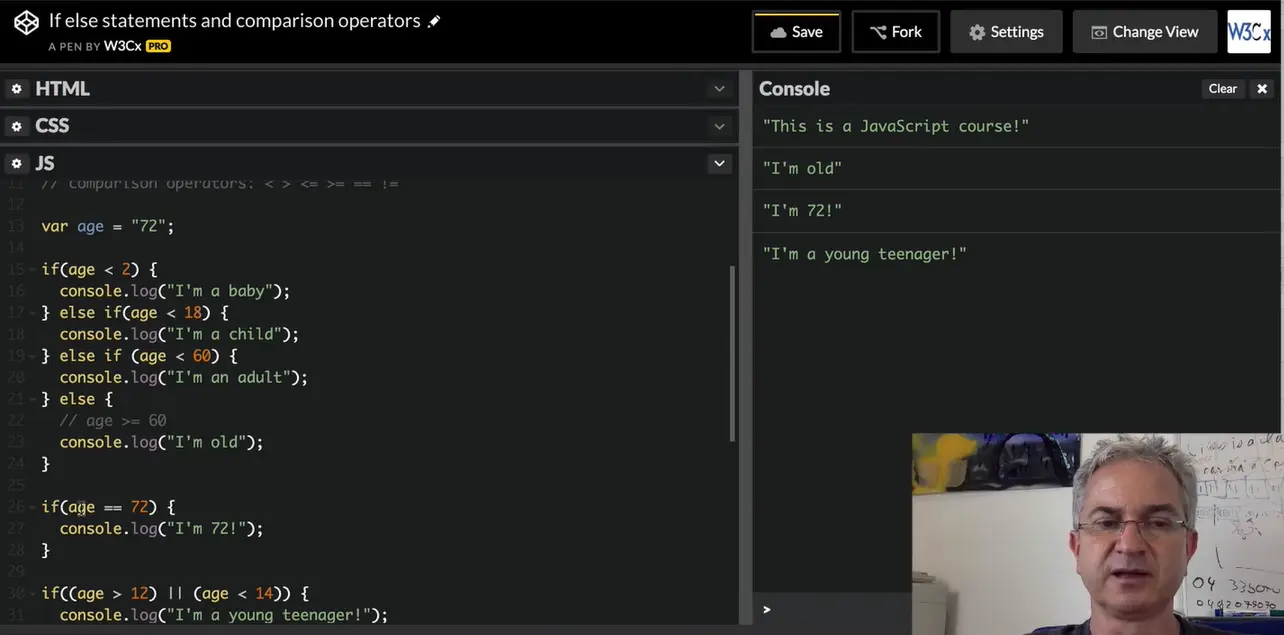Image resolution: width=1284 pixels, height=635 pixels.
Task: Click code line console.log("I'm a baby")
Action: pyautogui.click(x=175, y=291)
